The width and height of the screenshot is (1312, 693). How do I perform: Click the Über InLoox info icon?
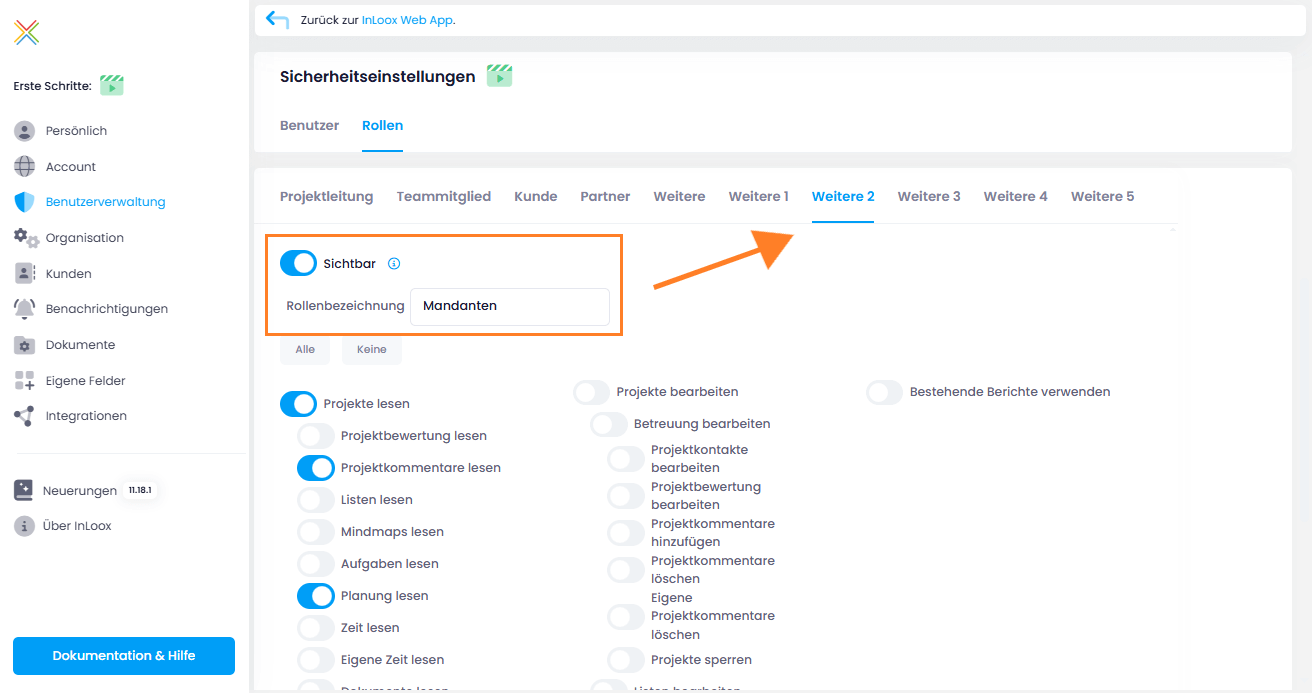coord(24,526)
